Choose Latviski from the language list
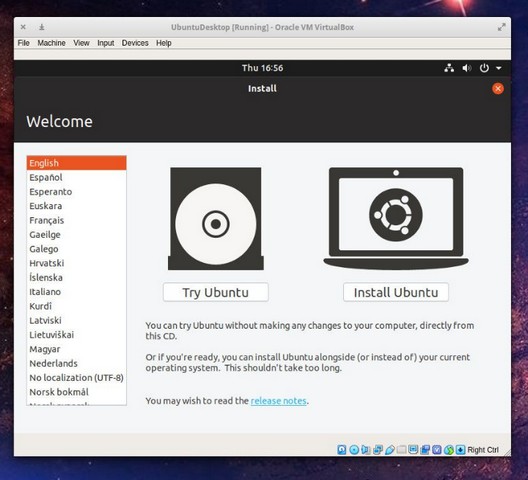528x480 pixels. [76, 320]
